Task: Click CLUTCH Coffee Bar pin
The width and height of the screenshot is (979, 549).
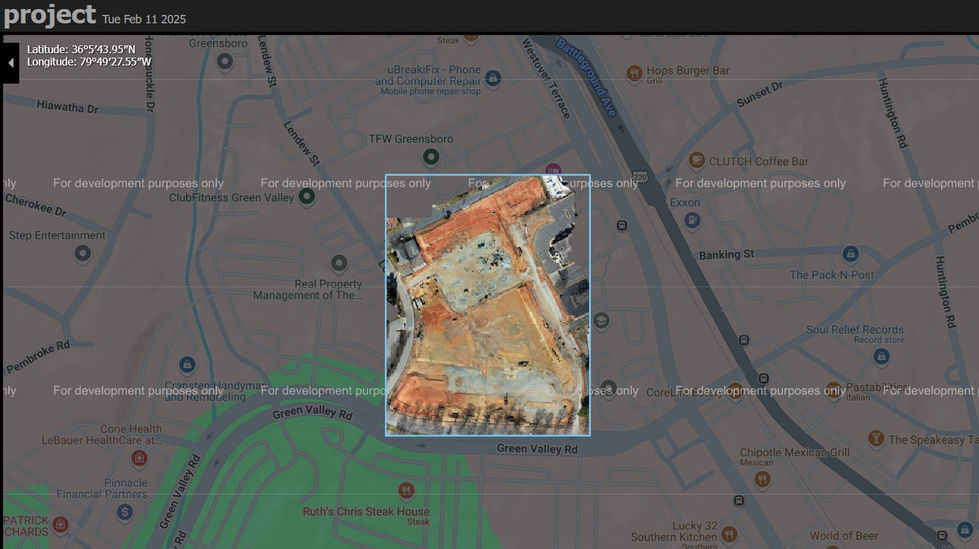Action: coord(696,161)
